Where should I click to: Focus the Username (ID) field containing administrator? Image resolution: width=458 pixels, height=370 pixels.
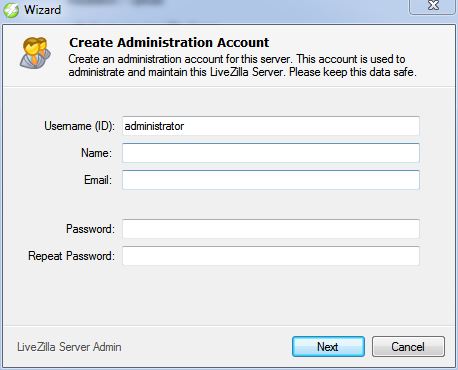[x=271, y=126]
